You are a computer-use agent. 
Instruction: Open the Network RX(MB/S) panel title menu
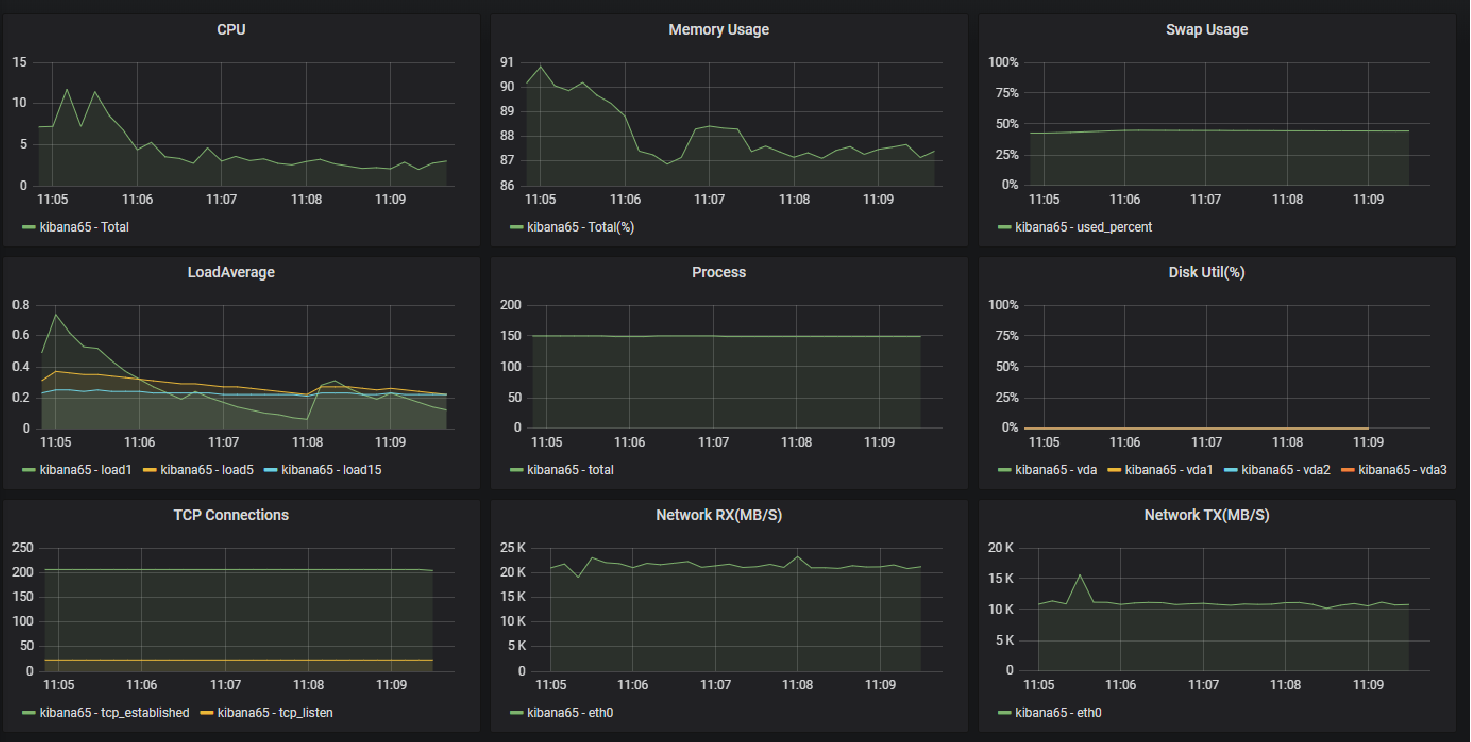click(x=718, y=515)
